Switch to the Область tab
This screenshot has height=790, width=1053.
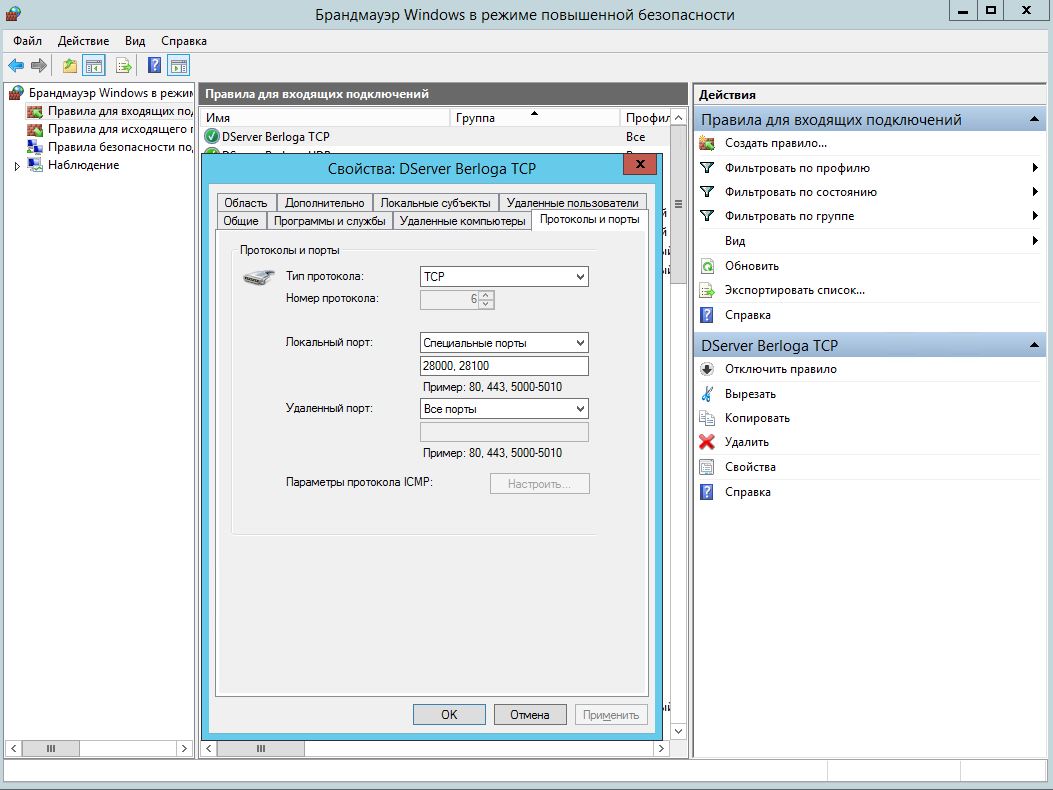click(x=246, y=203)
